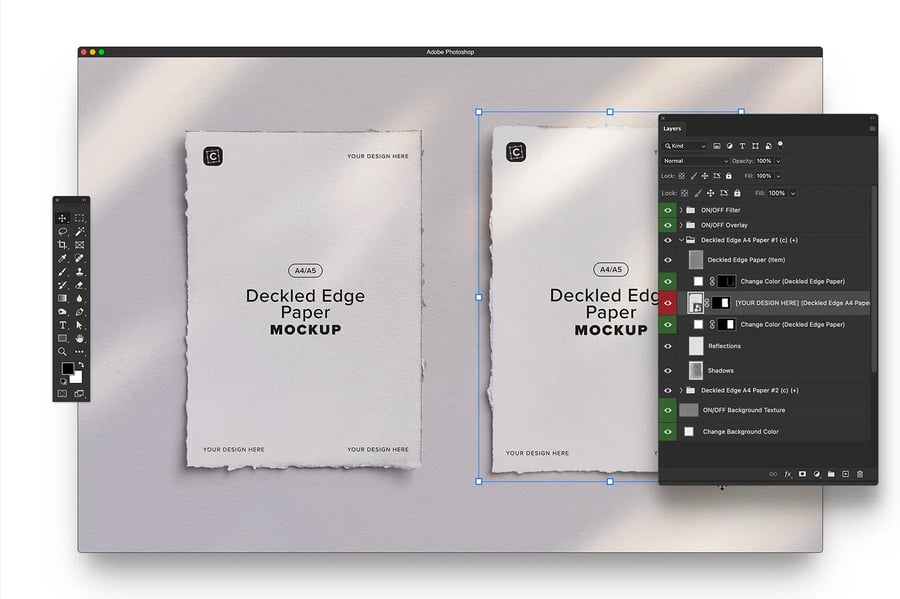Open the Layers panel options menu
900x599 pixels.
(x=872, y=128)
